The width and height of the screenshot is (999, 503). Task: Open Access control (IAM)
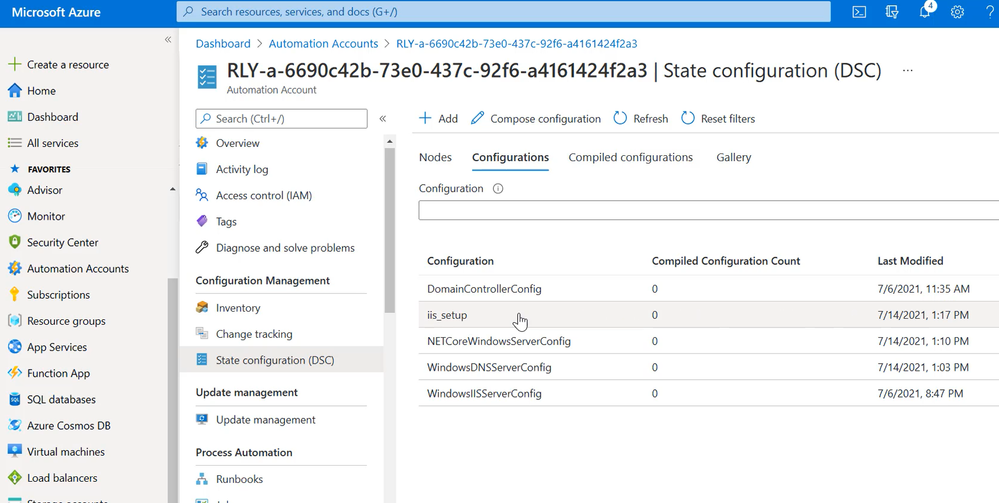[x=264, y=195]
